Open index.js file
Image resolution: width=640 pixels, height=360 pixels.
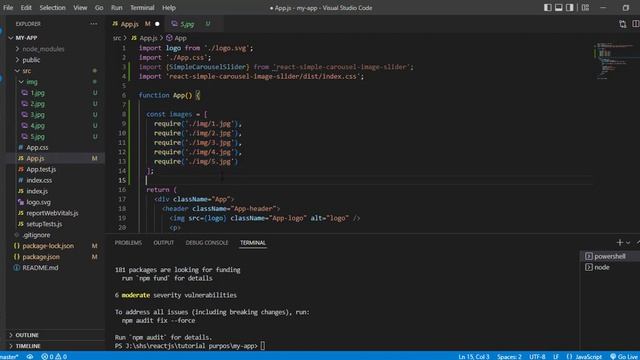coord(37,191)
